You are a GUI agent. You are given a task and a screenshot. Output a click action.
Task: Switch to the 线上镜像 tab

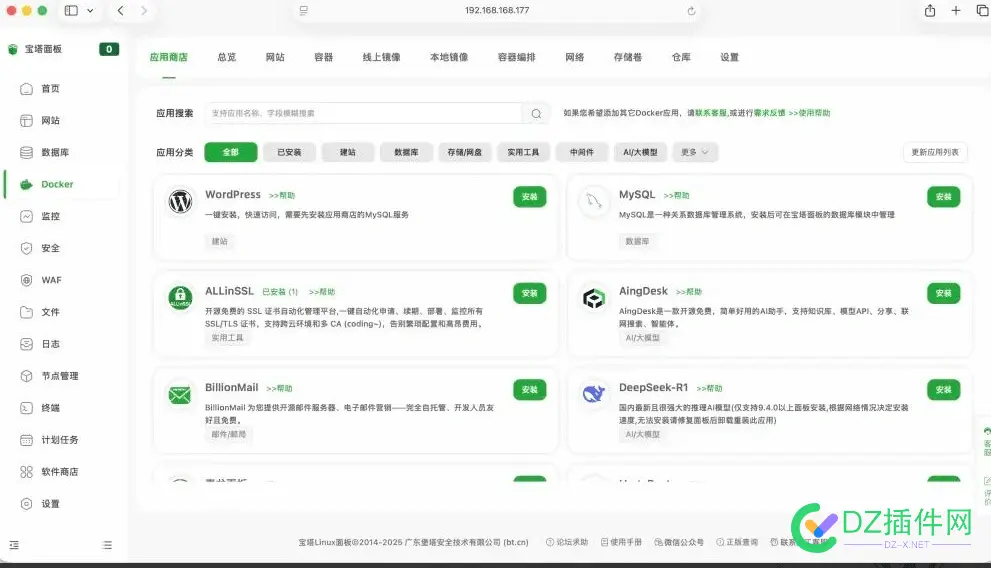pos(381,57)
